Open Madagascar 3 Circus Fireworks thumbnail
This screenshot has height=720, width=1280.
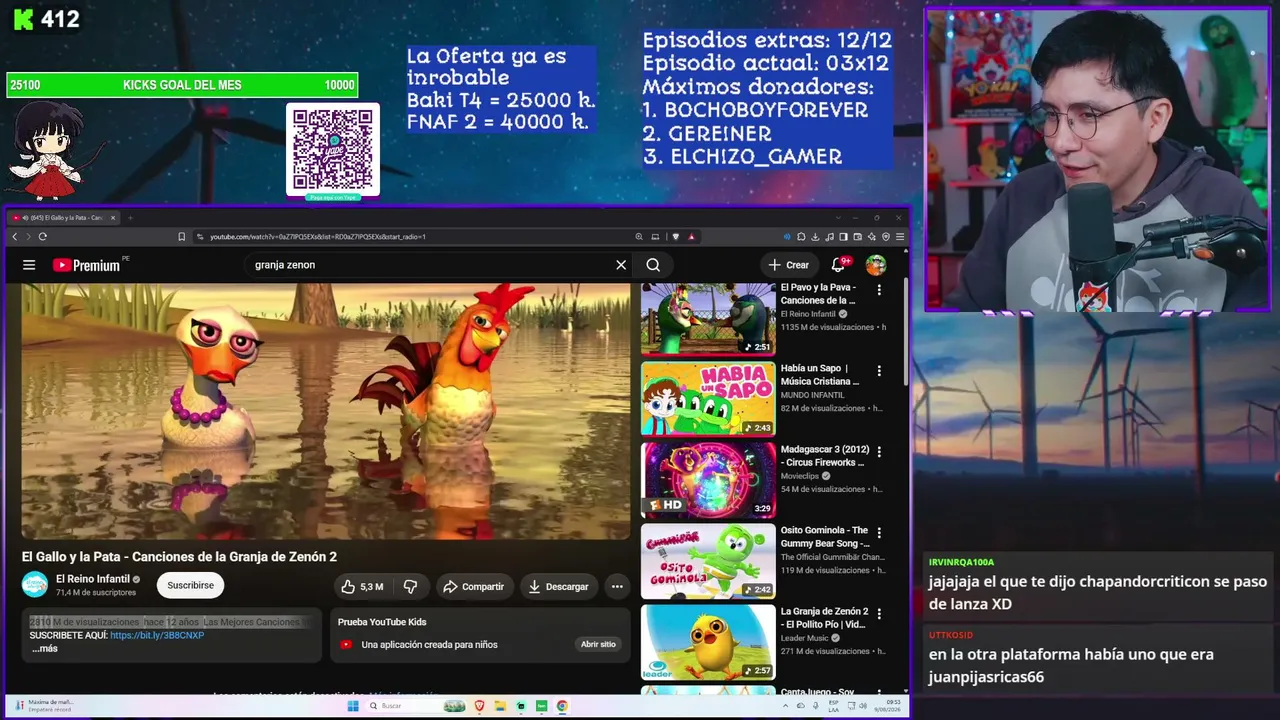click(x=708, y=480)
